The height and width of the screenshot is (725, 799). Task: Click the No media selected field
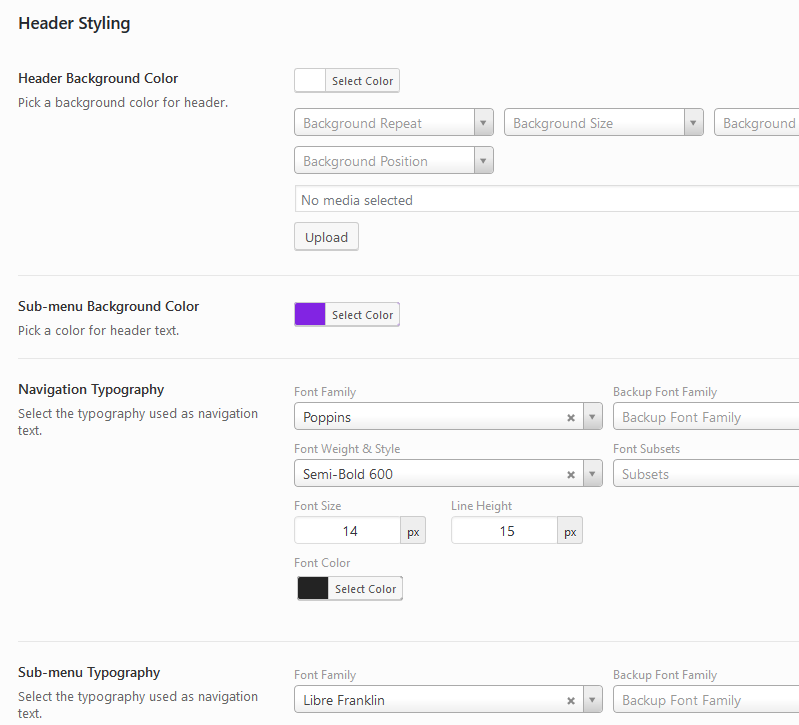coord(546,200)
